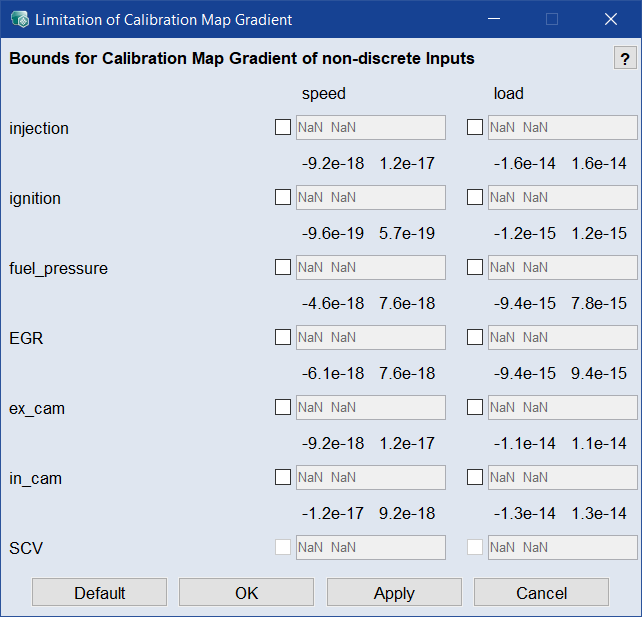Check the fuel_pressure load limit box
The width and height of the screenshot is (642, 617).
pyautogui.click(x=475, y=267)
